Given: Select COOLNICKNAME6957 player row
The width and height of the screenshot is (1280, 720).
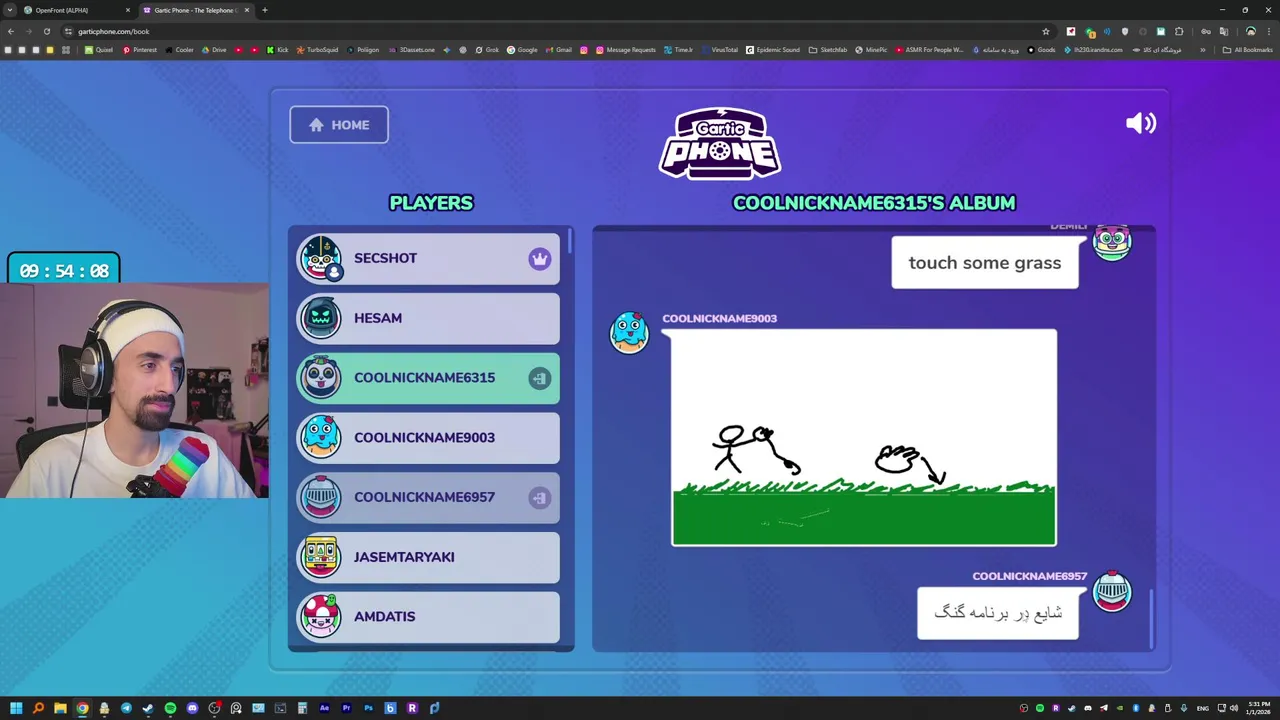Looking at the screenshot, I should [428, 497].
